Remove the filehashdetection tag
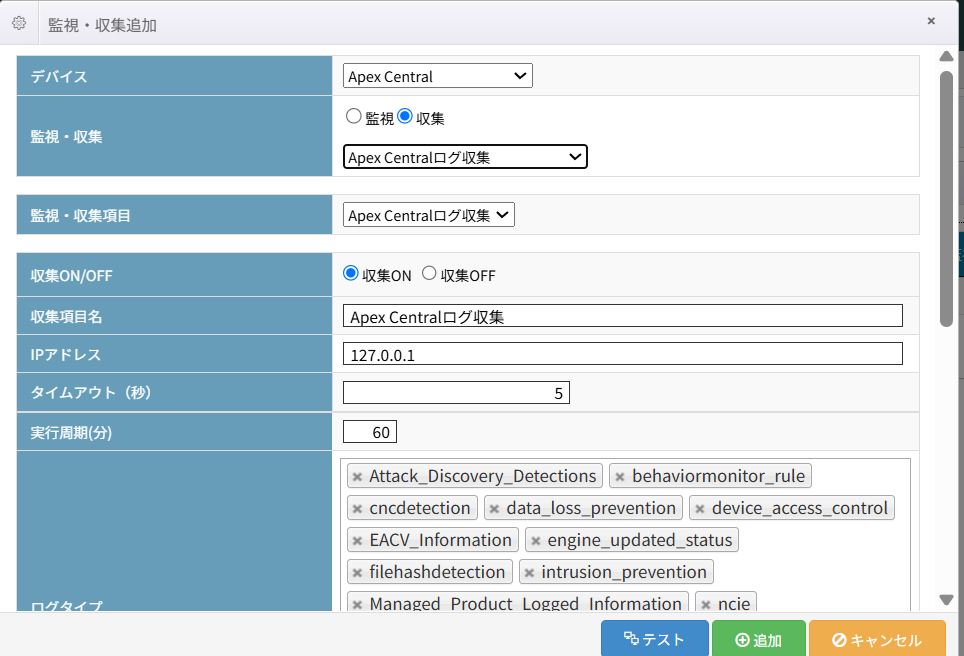The height and width of the screenshot is (656, 964). pyautogui.click(x=357, y=572)
